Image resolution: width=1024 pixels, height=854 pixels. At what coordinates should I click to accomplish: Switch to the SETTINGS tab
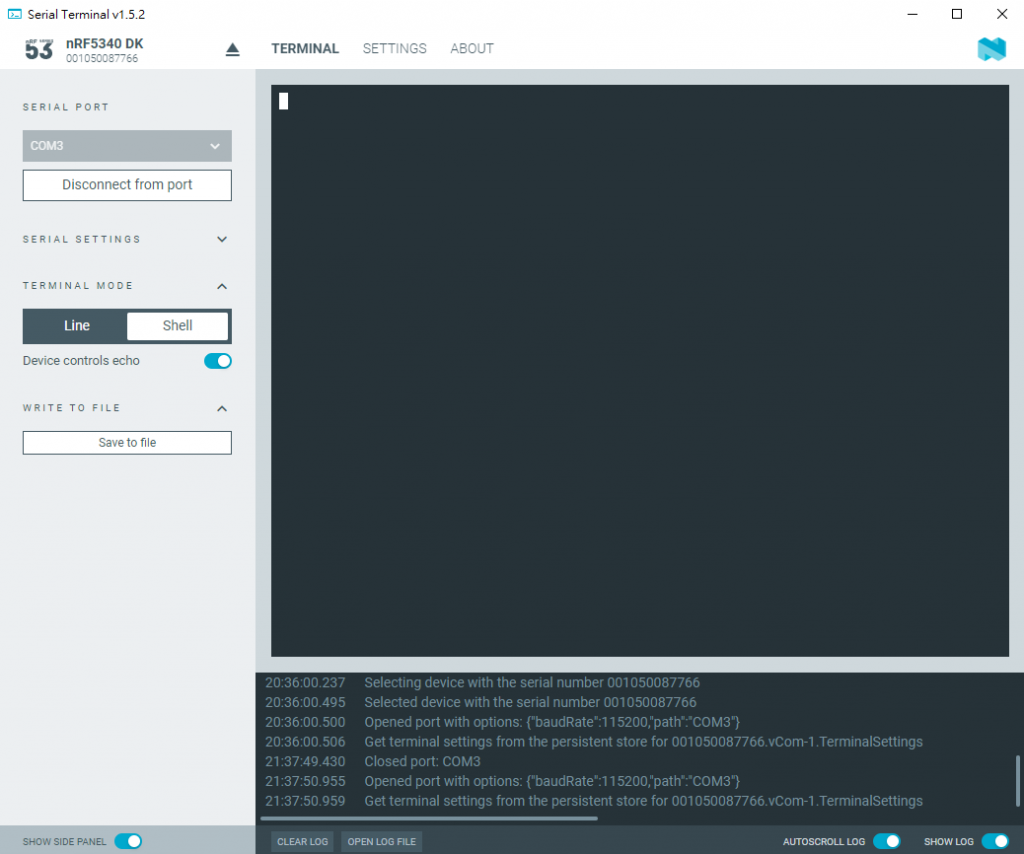[394, 48]
